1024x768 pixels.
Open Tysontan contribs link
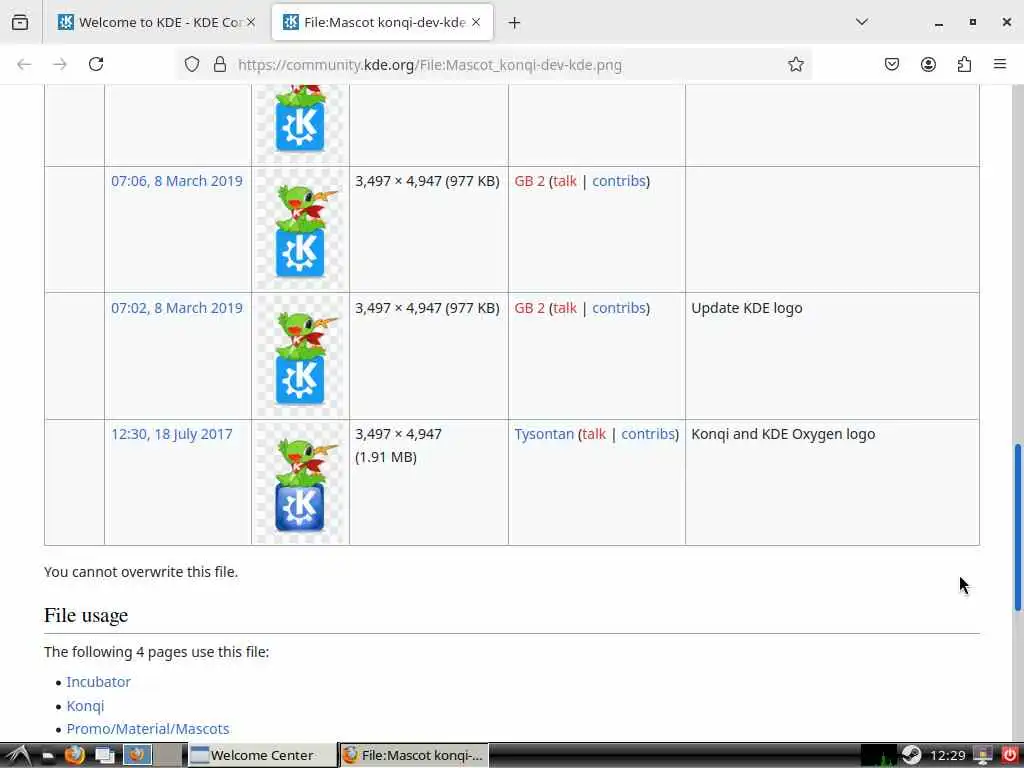click(x=648, y=434)
